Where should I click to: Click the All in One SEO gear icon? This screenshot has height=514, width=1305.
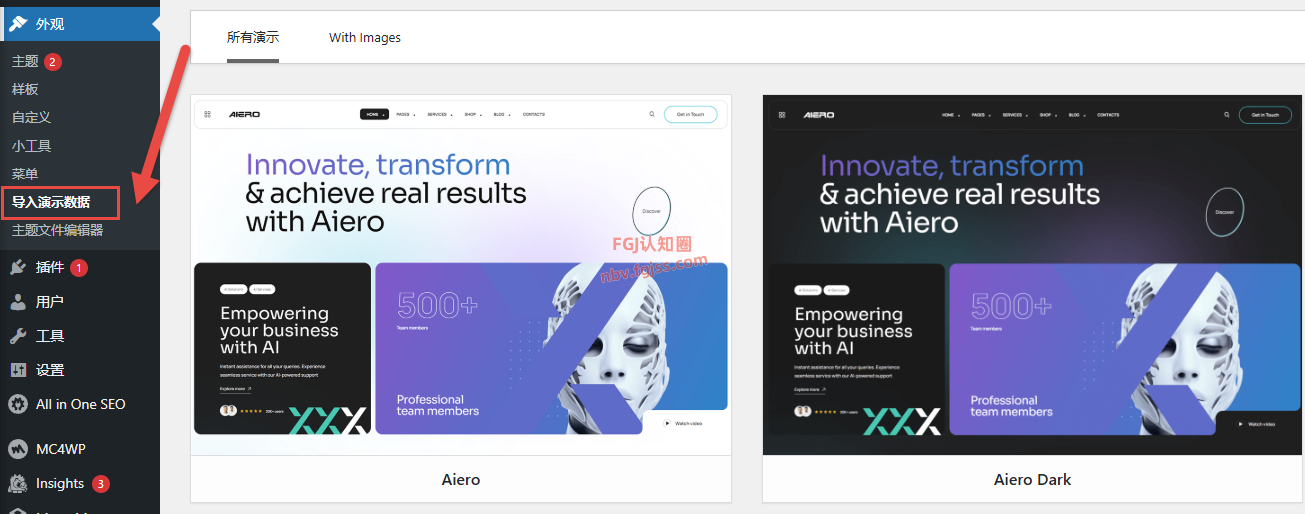point(18,404)
